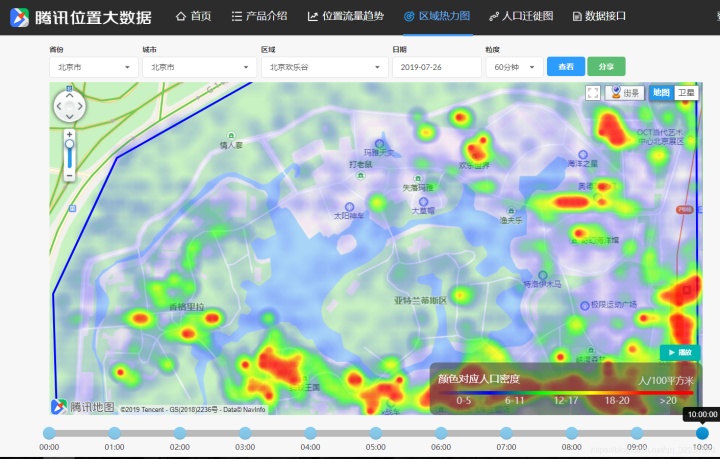Click the 腾讯地图 logo on map

pos(83,406)
